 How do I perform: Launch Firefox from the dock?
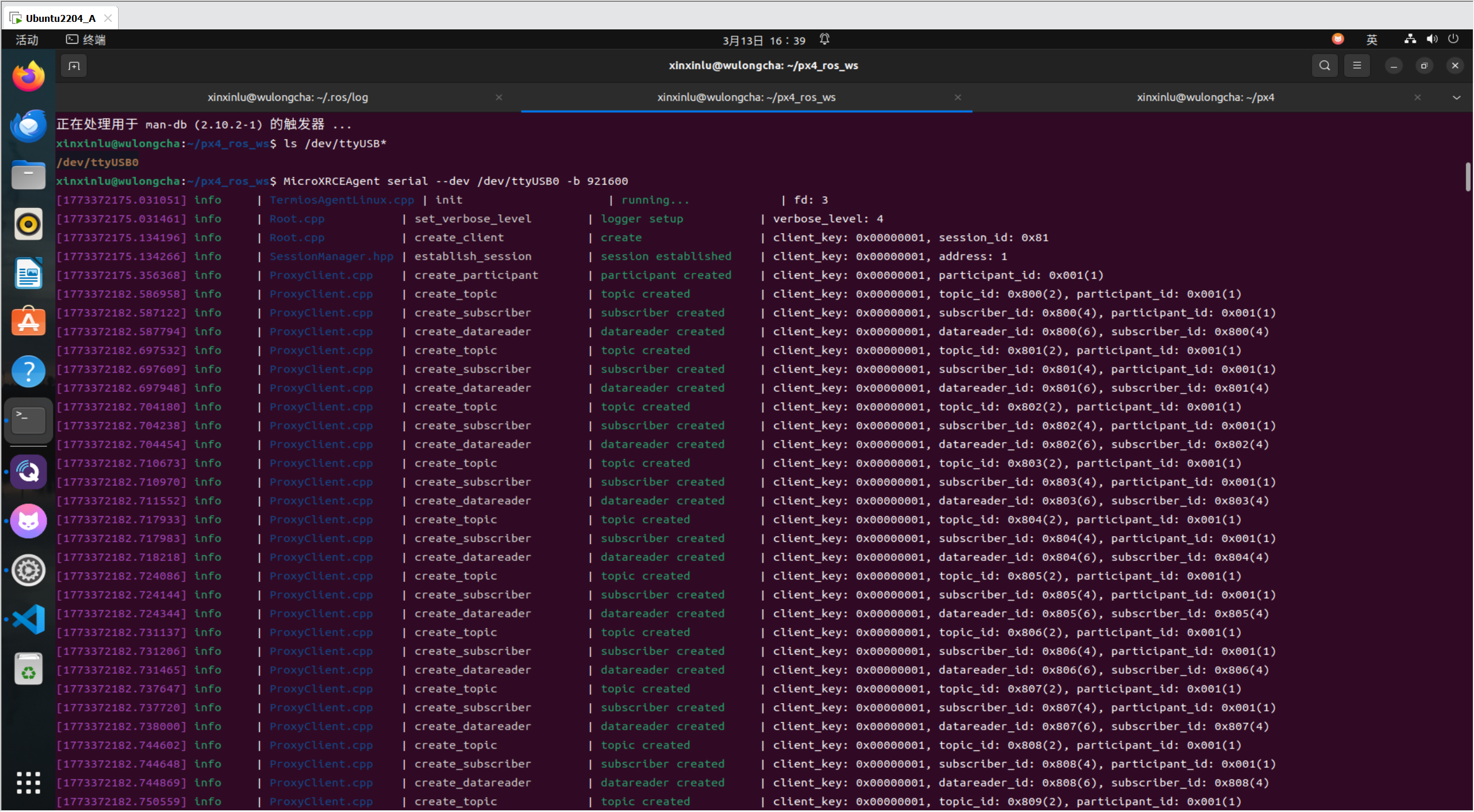28,77
